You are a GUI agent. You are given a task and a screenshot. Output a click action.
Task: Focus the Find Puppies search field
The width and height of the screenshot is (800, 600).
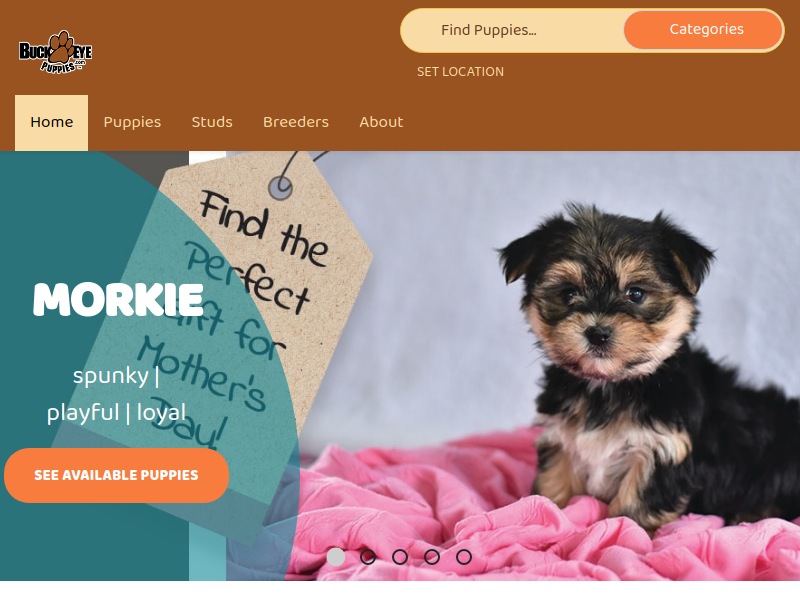(512, 30)
